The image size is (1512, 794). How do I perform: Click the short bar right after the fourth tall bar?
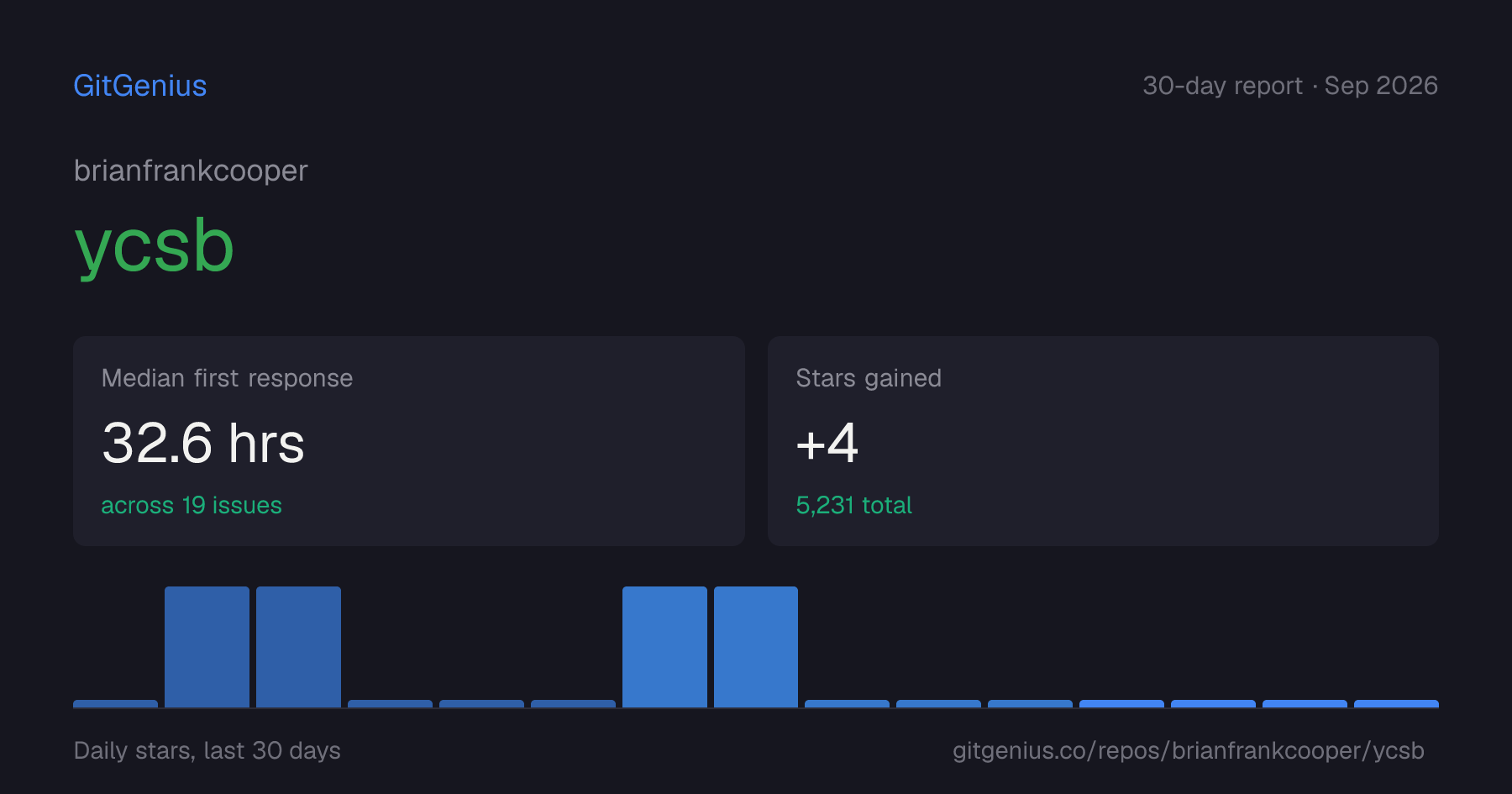847,704
